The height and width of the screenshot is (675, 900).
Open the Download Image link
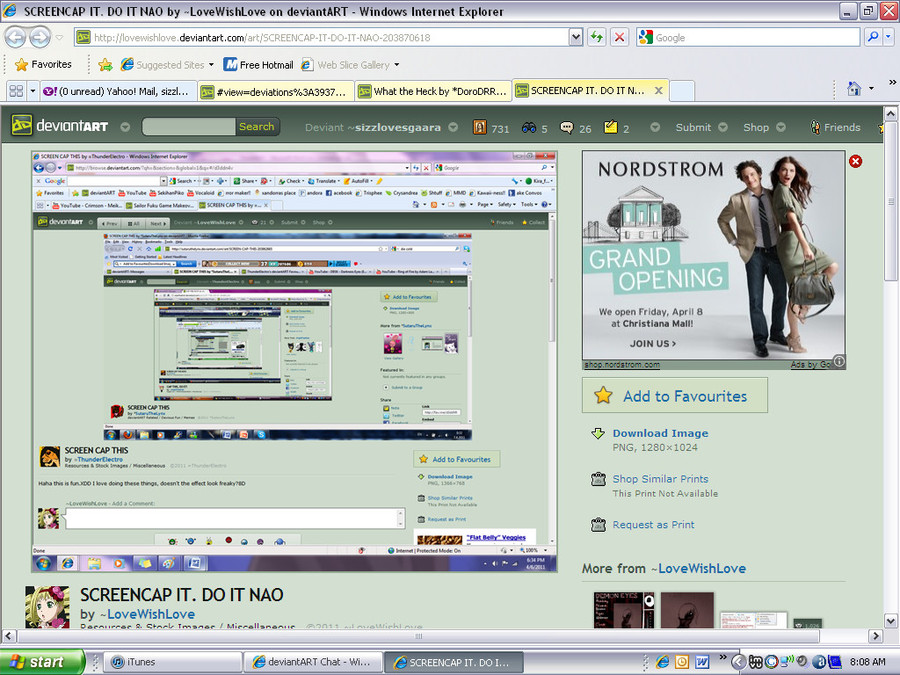(660, 433)
